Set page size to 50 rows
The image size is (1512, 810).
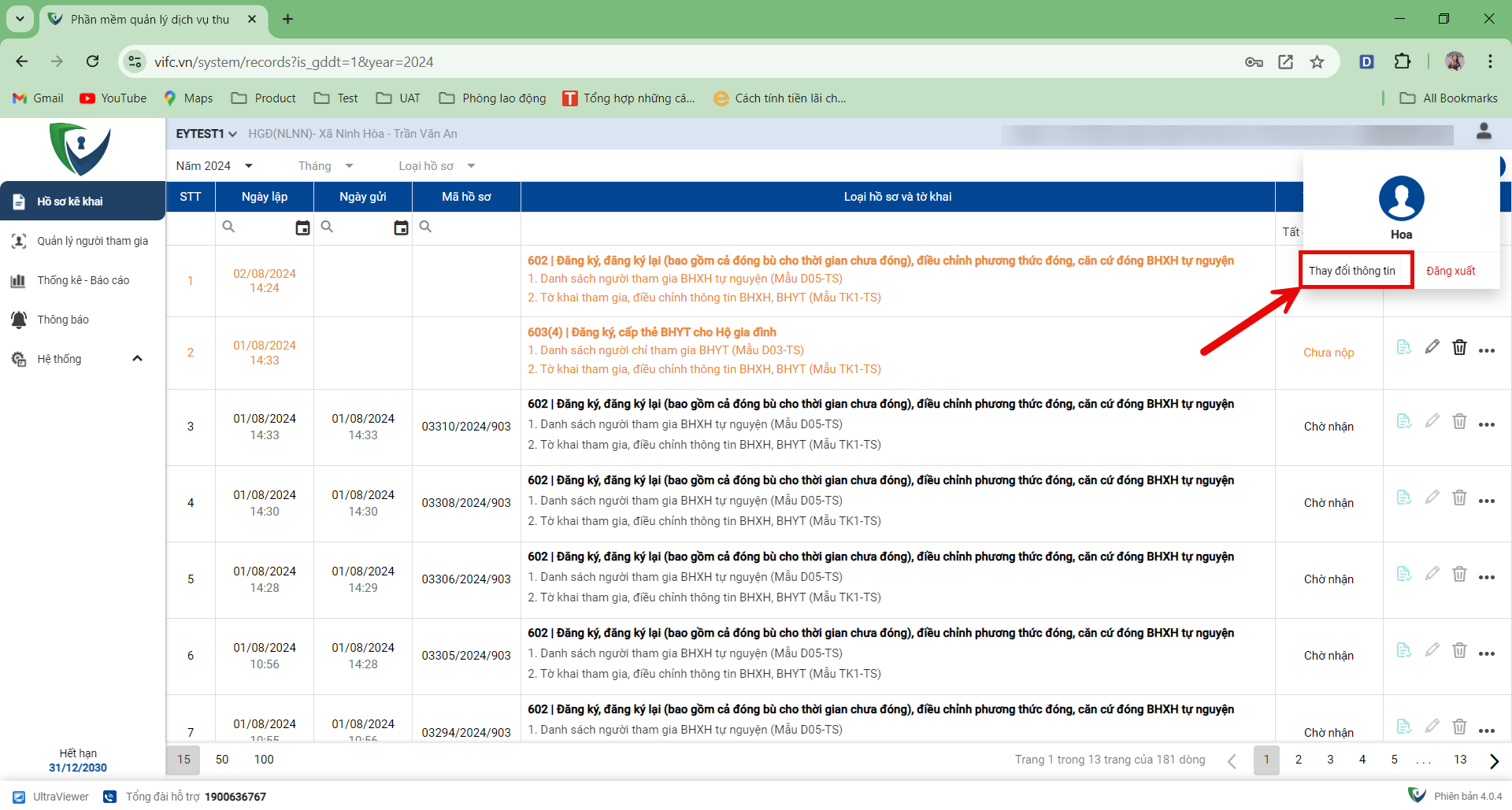point(222,760)
